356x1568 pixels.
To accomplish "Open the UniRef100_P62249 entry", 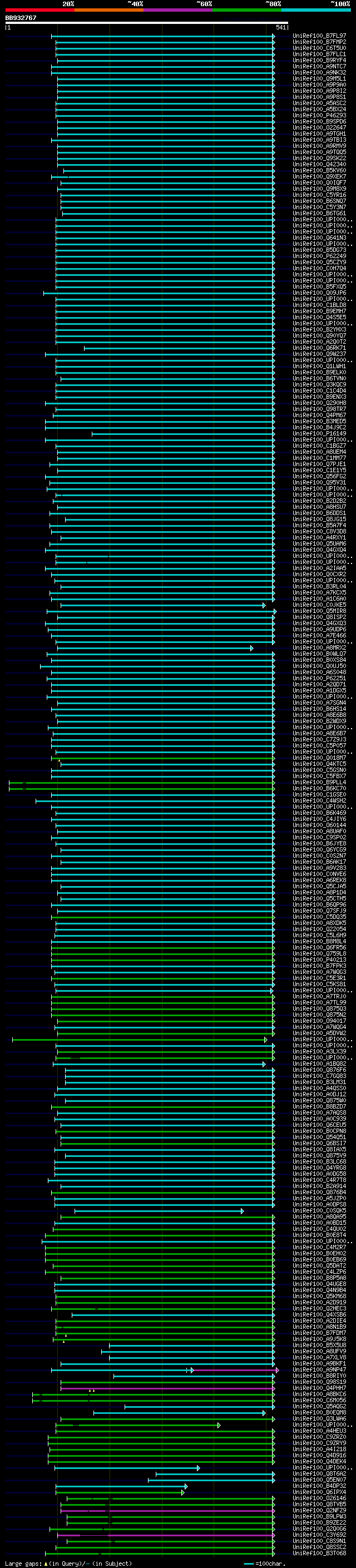I will (319, 256).
